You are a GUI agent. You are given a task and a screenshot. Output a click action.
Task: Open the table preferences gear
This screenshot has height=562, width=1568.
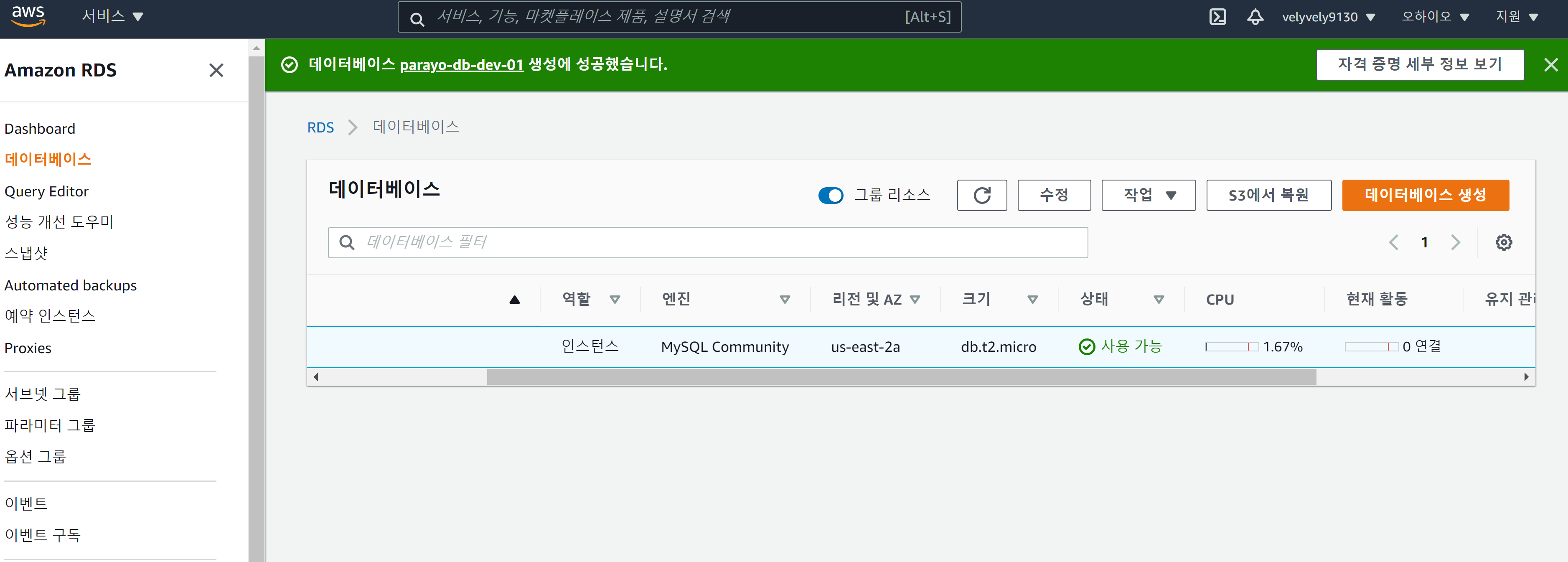coord(1504,242)
